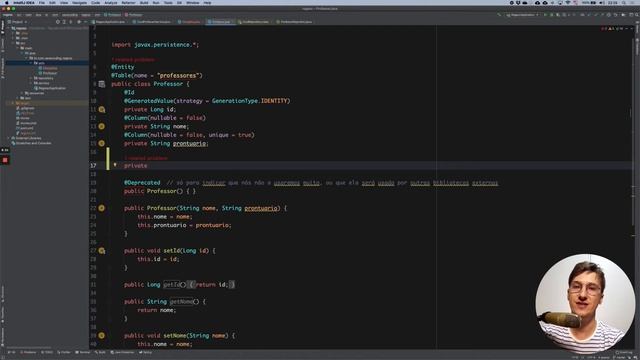Image resolution: width=640 pixels, height=360 pixels.
Task: Click the gutter icon beside the Professor constructor line 22
Action: tap(102, 208)
